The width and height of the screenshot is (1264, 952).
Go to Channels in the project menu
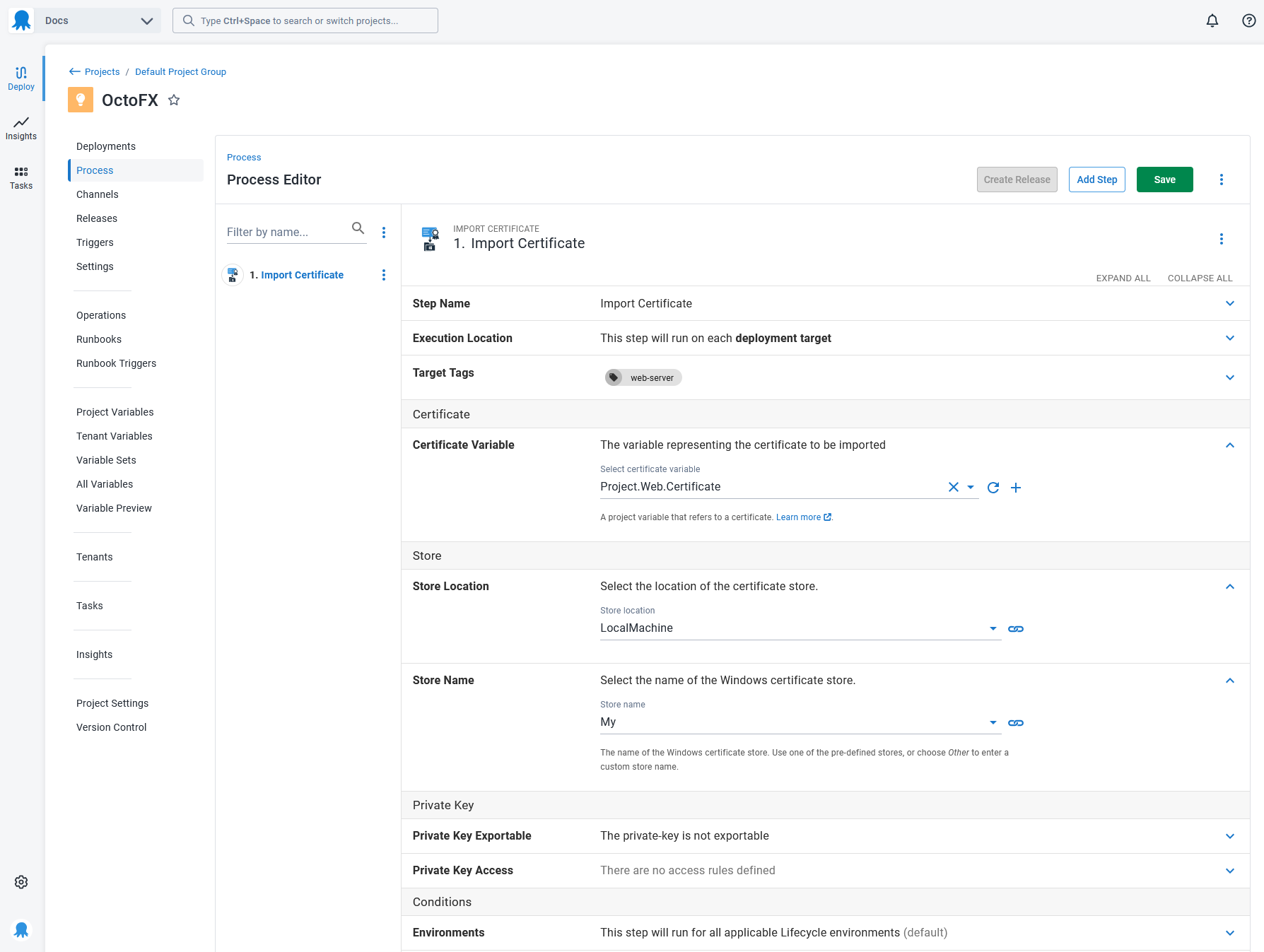pyautogui.click(x=98, y=194)
